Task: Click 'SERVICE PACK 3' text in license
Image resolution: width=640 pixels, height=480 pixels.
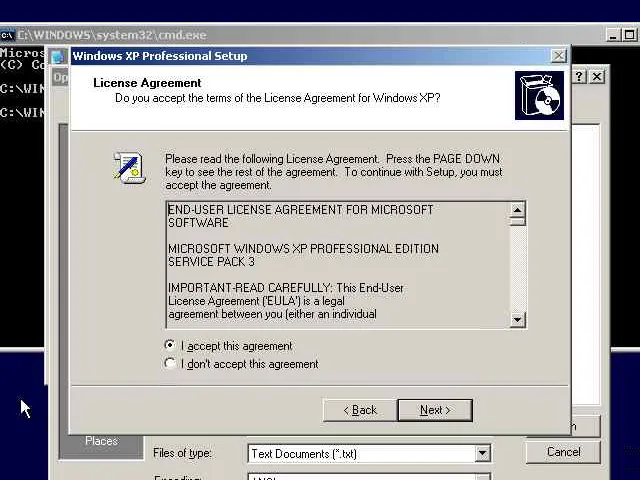Action: click(x=211, y=262)
